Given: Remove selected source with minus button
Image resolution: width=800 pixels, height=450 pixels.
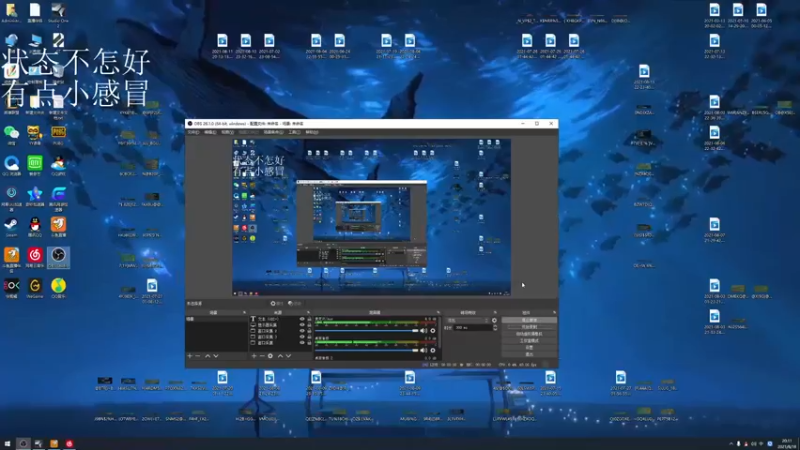Looking at the screenshot, I should click(262, 356).
